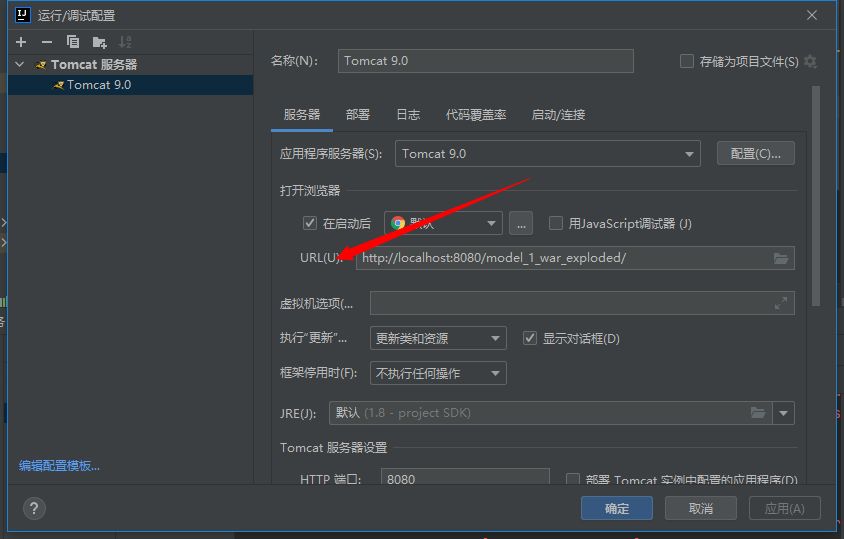Click the 名称 input field
844x539 pixels.
coord(486,61)
